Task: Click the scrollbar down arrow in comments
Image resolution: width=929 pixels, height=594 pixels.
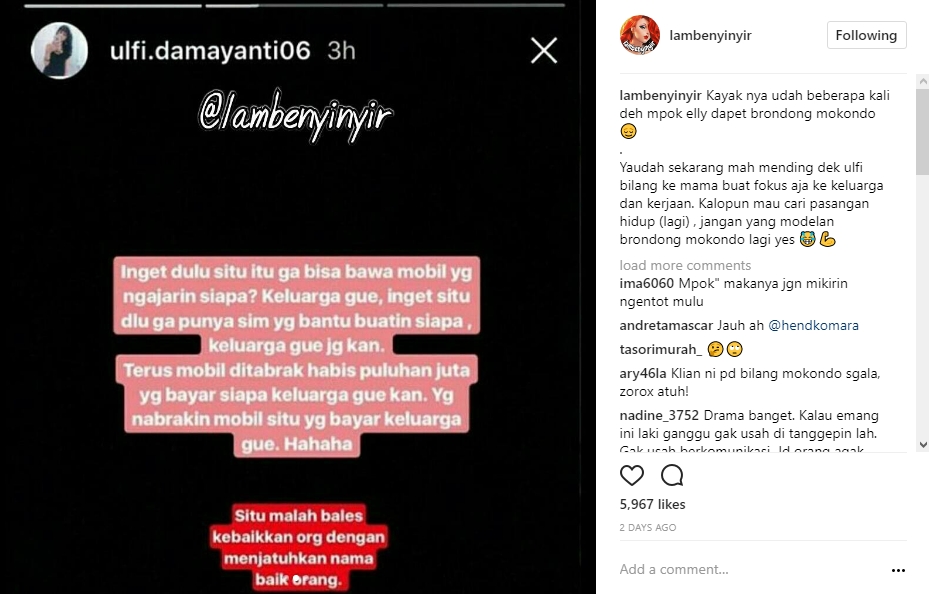Action: (x=922, y=445)
